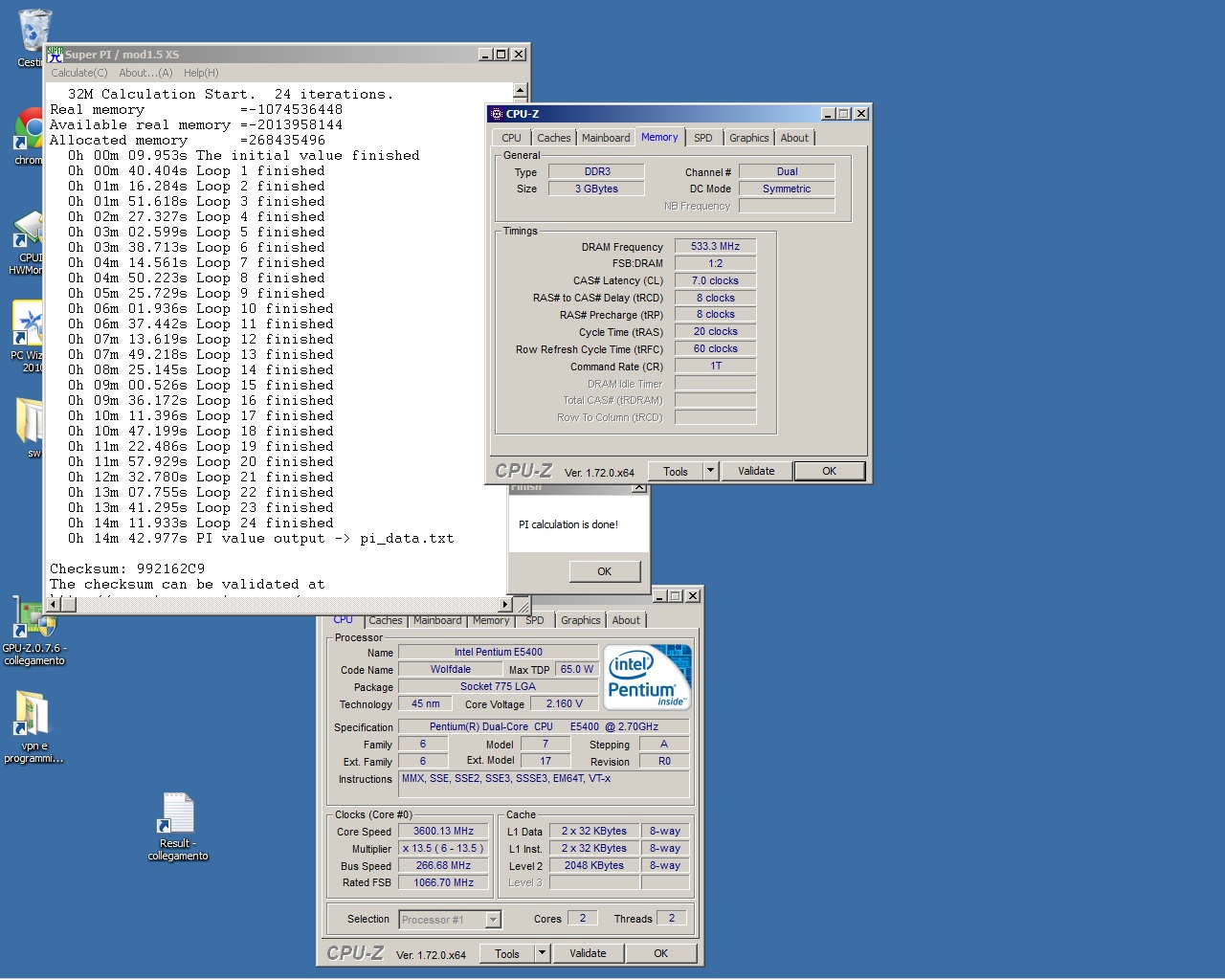Screen dimensions: 1225x980
Task: Switch to Caches tab in upper CPU-Z window
Action: pyautogui.click(x=554, y=138)
